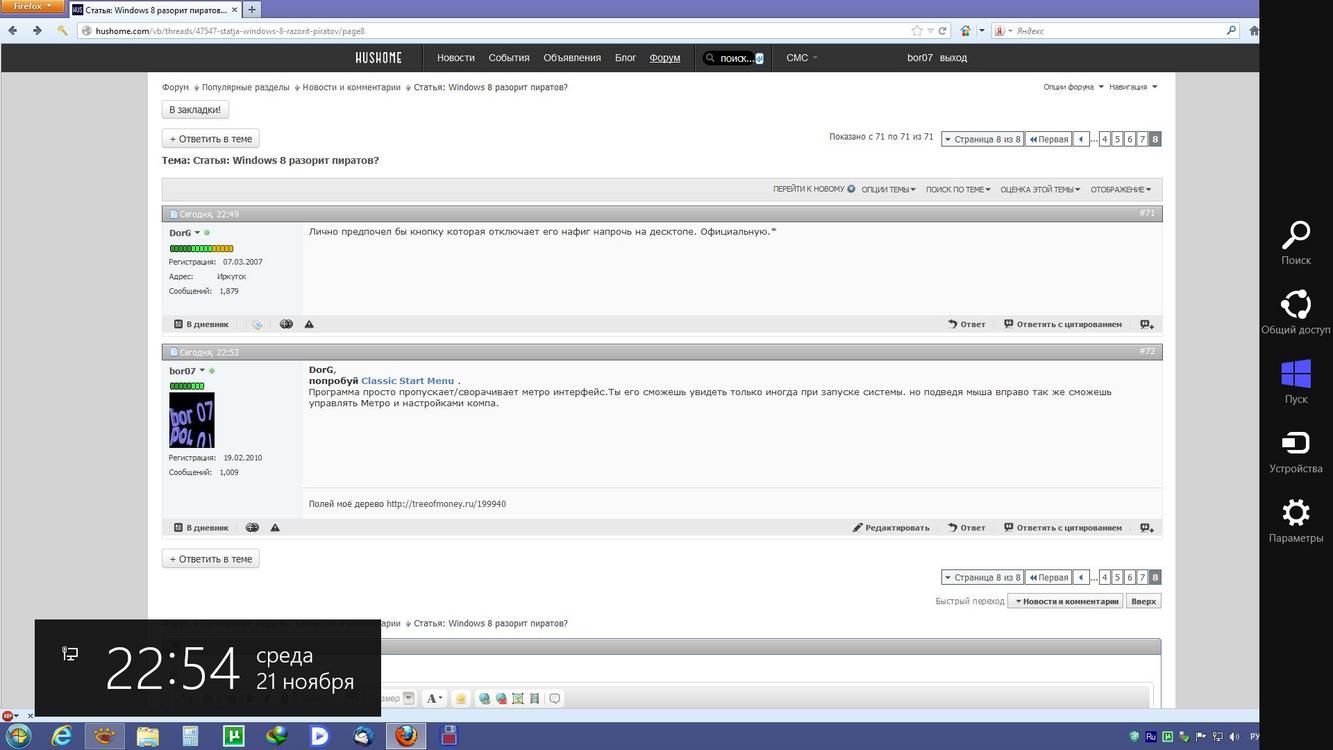Open Страница 8 из 8 top page dropdown
1333x750 pixels.
tap(983, 139)
